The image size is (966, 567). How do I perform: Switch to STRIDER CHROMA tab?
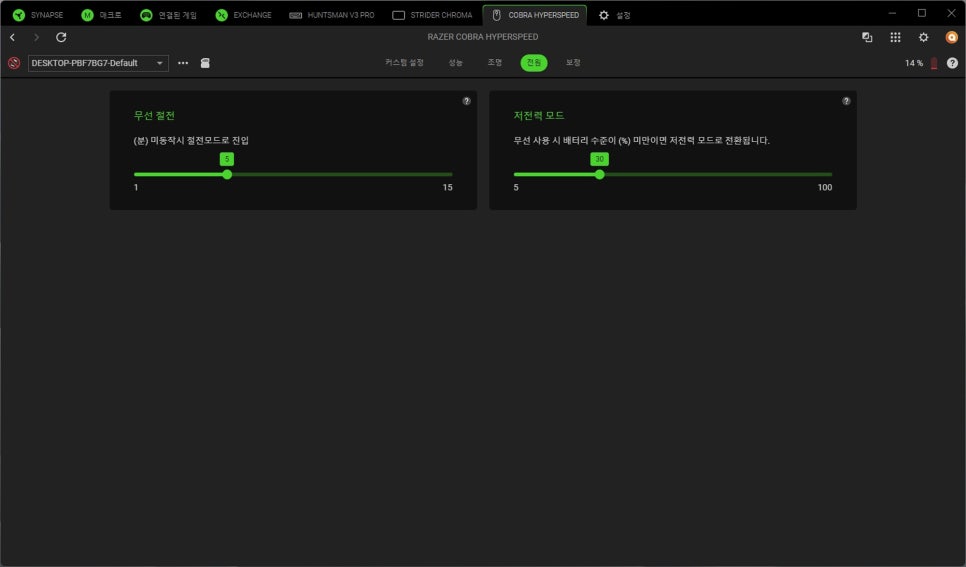pos(432,15)
